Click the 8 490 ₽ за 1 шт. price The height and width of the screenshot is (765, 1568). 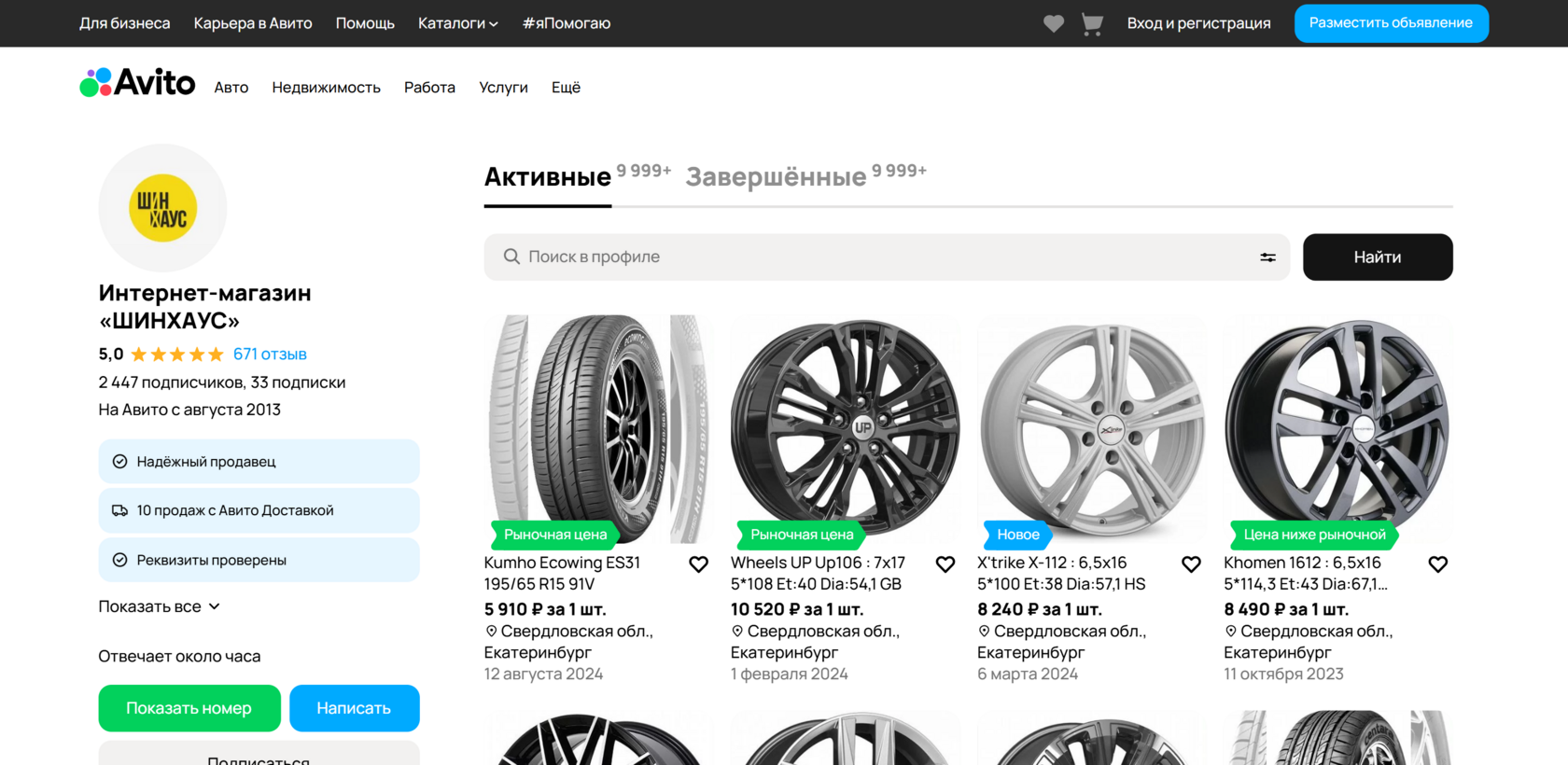click(x=1286, y=609)
